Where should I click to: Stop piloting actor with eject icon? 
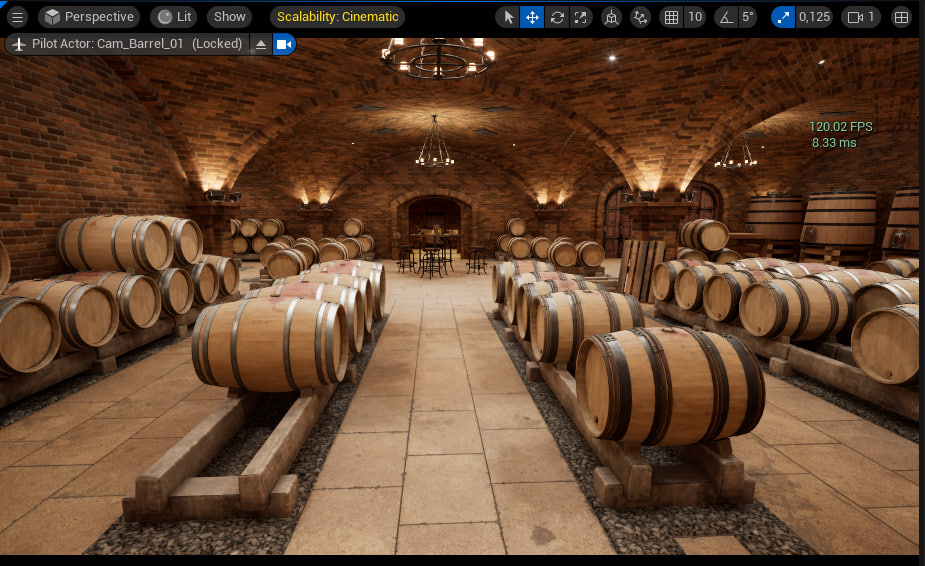[x=261, y=44]
